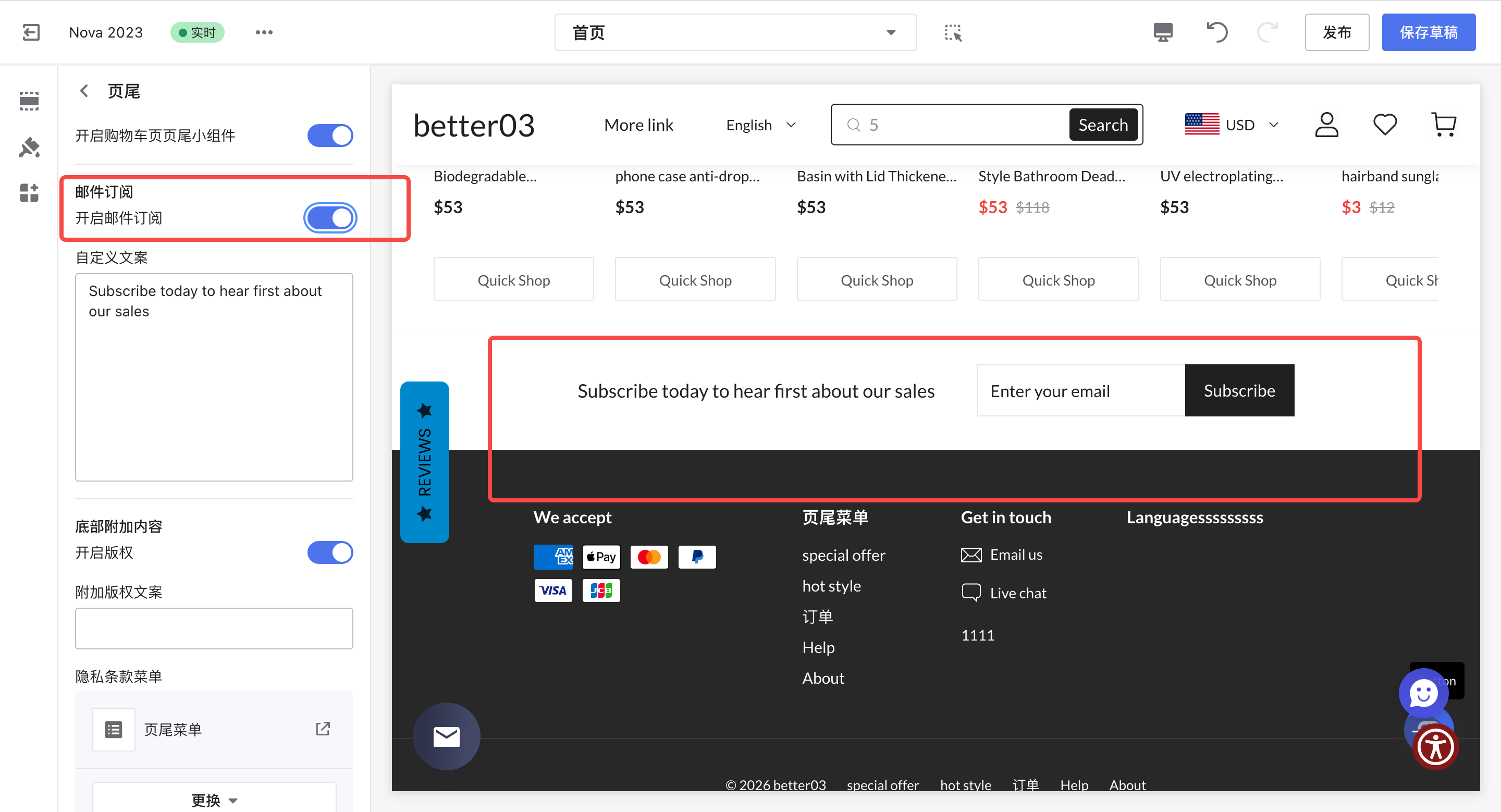This screenshot has height=812, width=1501.
Task: Turn off the copyright toggle
Action: (x=330, y=552)
